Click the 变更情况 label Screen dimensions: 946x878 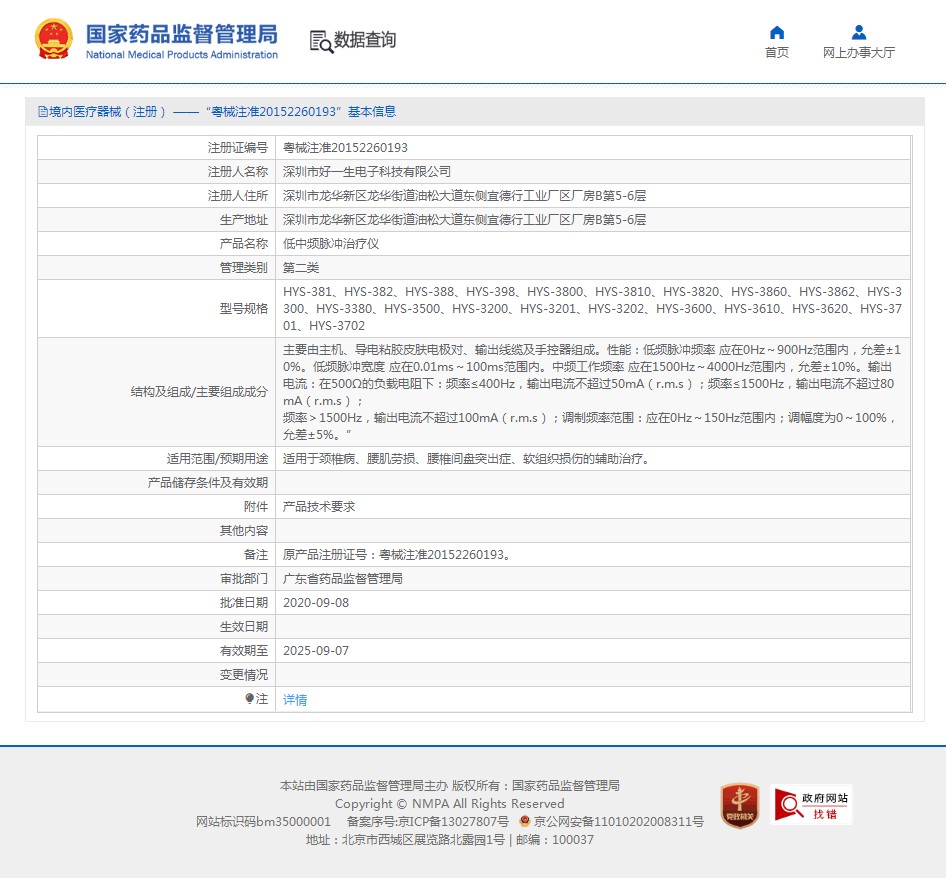[x=244, y=675]
